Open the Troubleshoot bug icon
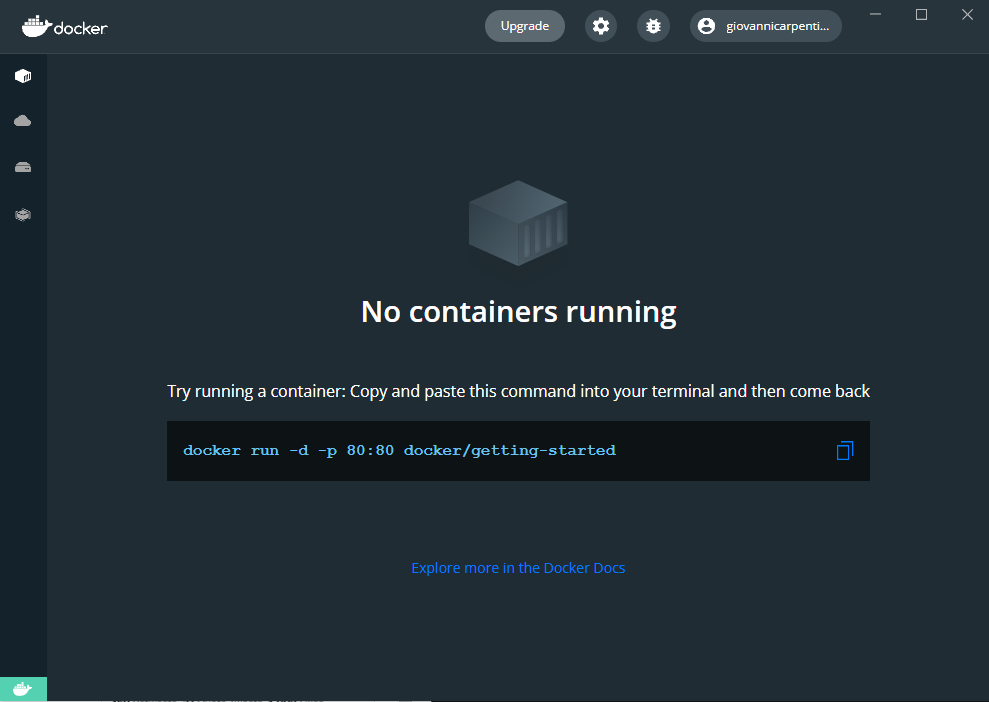This screenshot has width=989, height=702. pos(653,26)
